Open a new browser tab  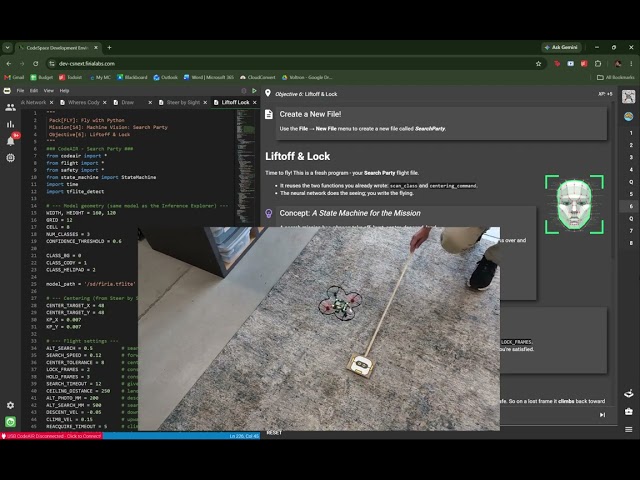point(109,47)
